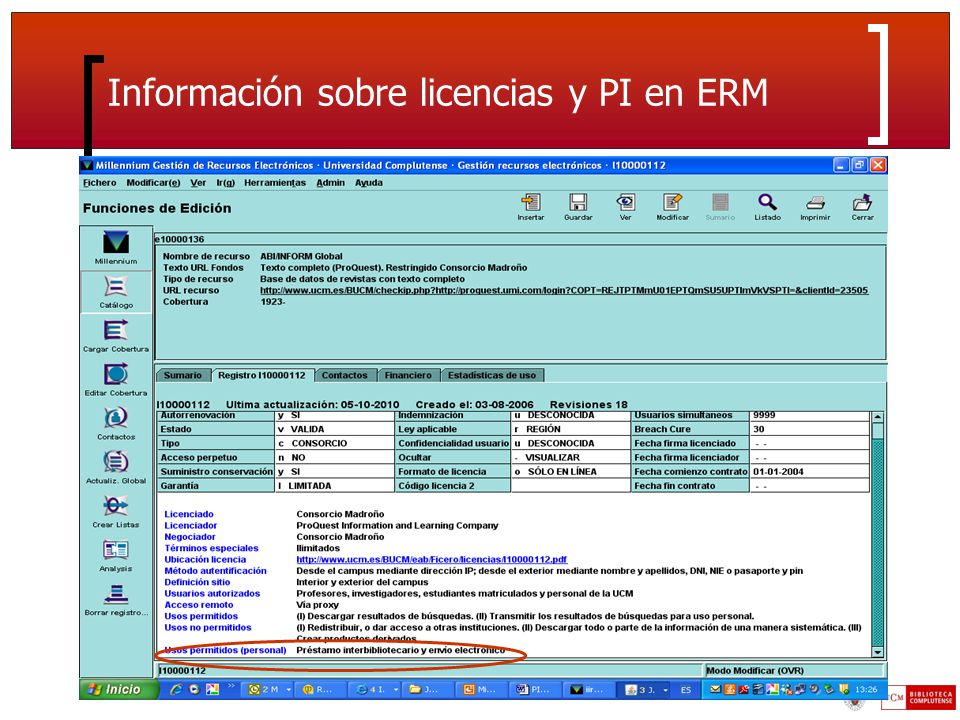Click the Método autentificación field label
The height and width of the screenshot is (720, 960).
pos(216,571)
